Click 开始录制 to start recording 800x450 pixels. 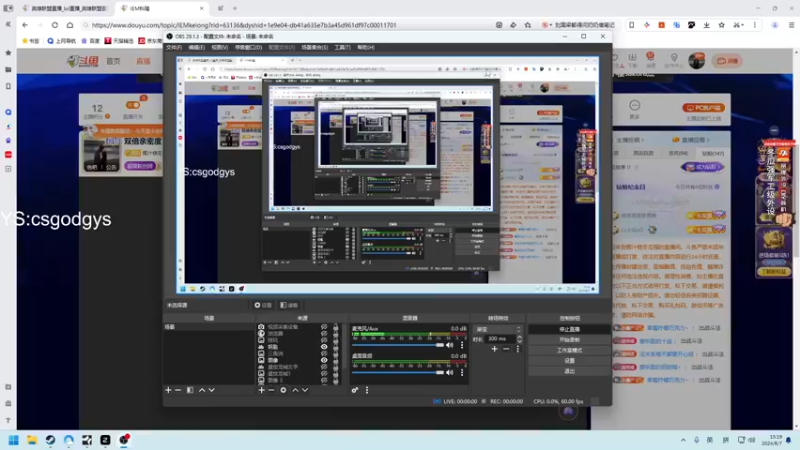(569, 340)
